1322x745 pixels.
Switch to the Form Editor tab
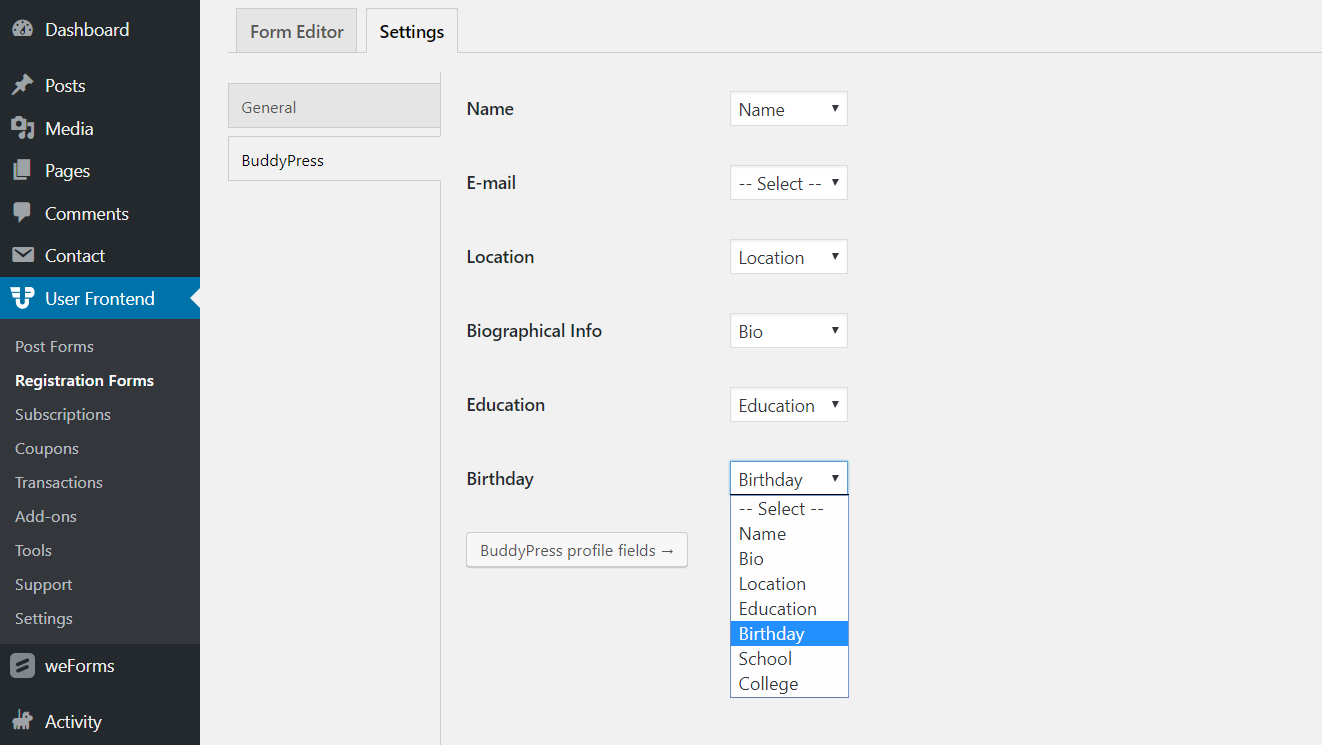click(x=297, y=31)
